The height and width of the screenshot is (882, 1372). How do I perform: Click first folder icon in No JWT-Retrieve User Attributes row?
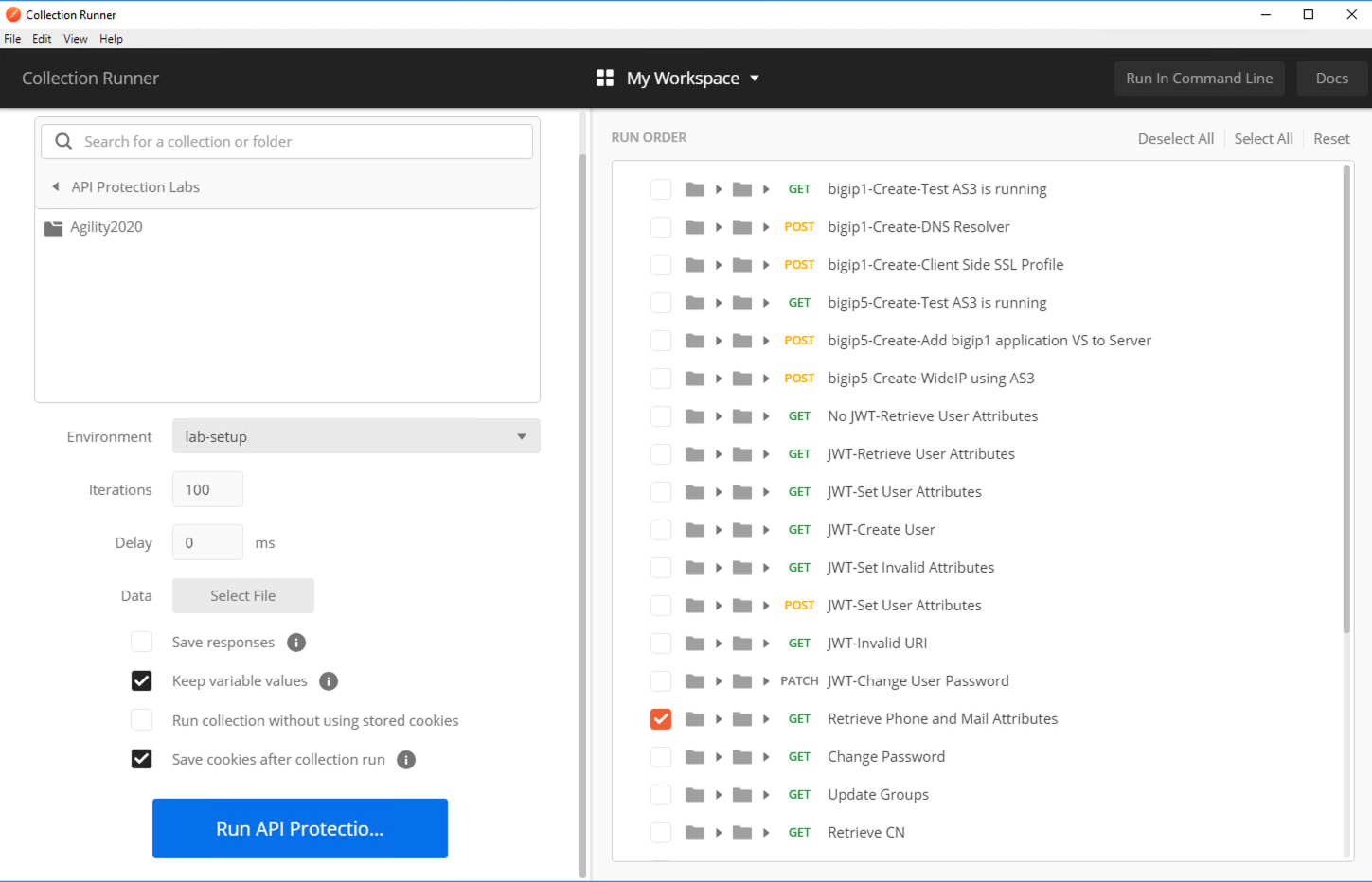695,416
